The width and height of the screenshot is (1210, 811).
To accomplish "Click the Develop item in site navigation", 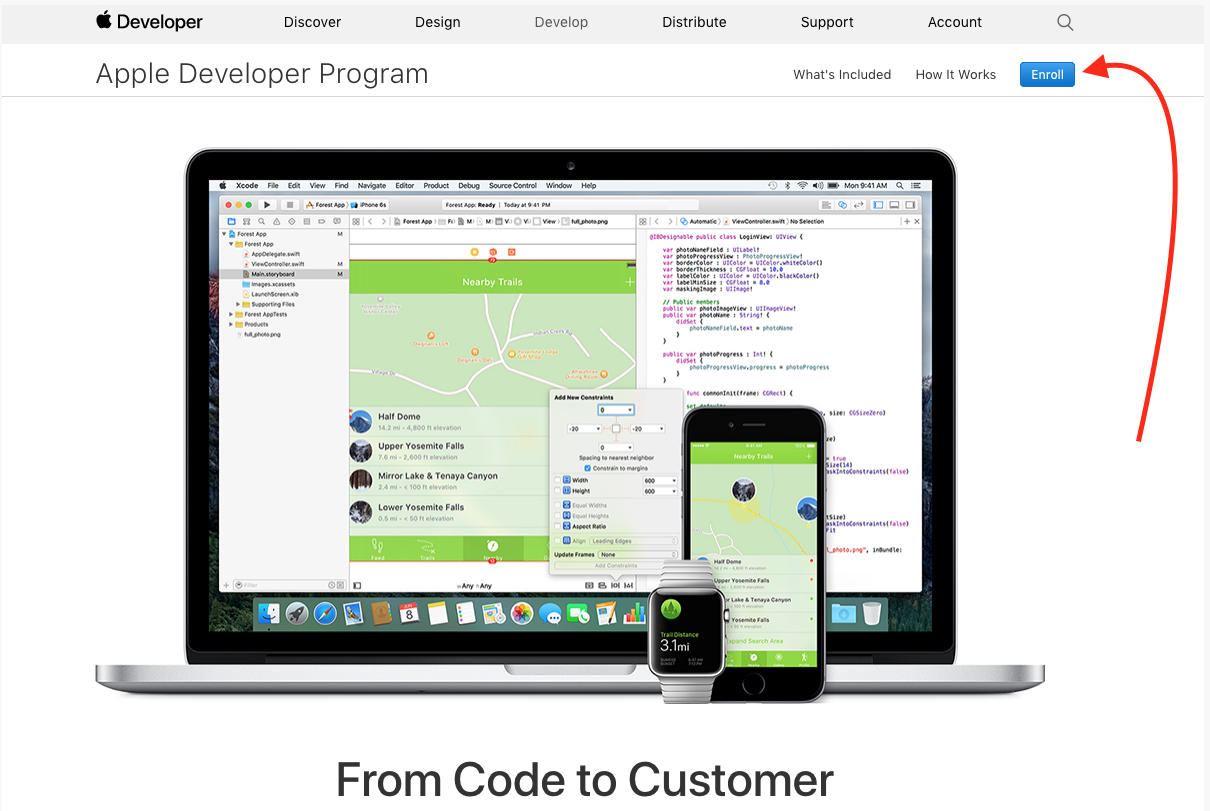I will (561, 22).
